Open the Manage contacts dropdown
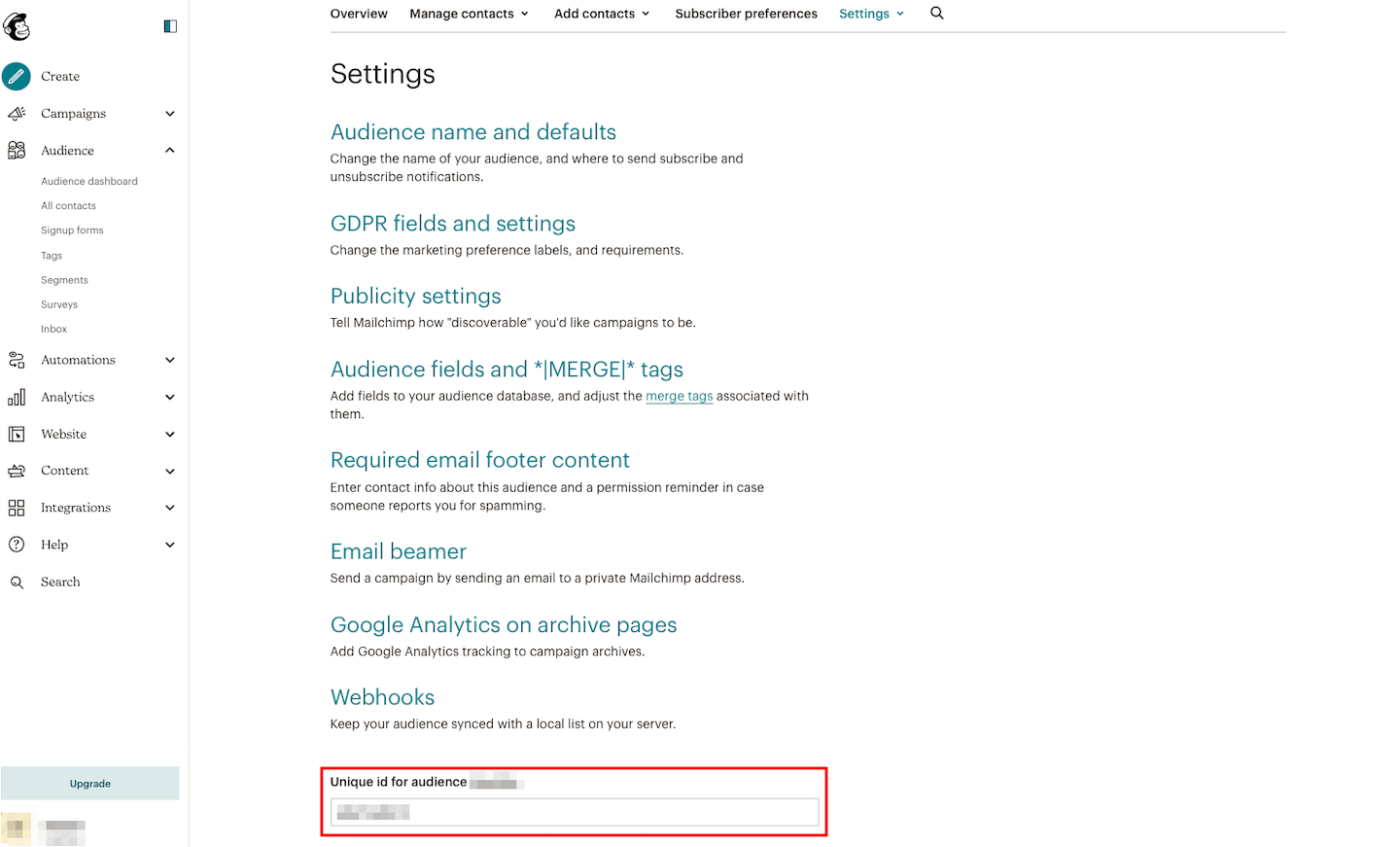Image resolution: width=1400 pixels, height=847 pixels. point(469,14)
